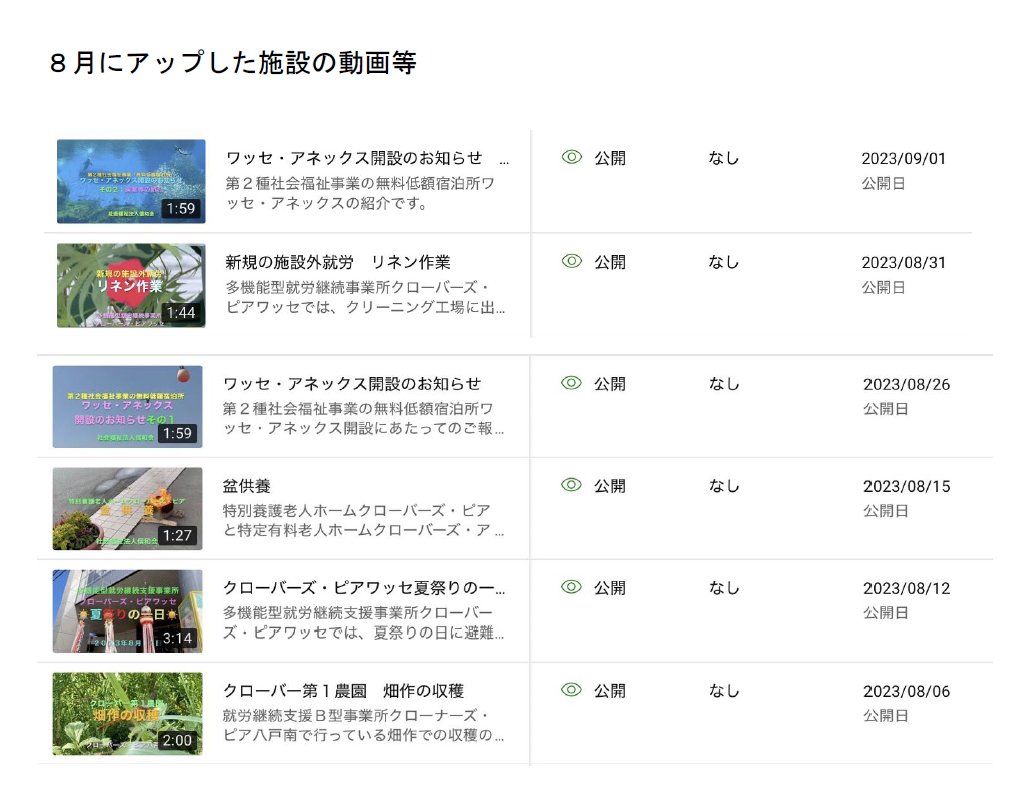The image size is (1027, 800).
Task: Click the date 2023/09/01
Action: [904, 159]
